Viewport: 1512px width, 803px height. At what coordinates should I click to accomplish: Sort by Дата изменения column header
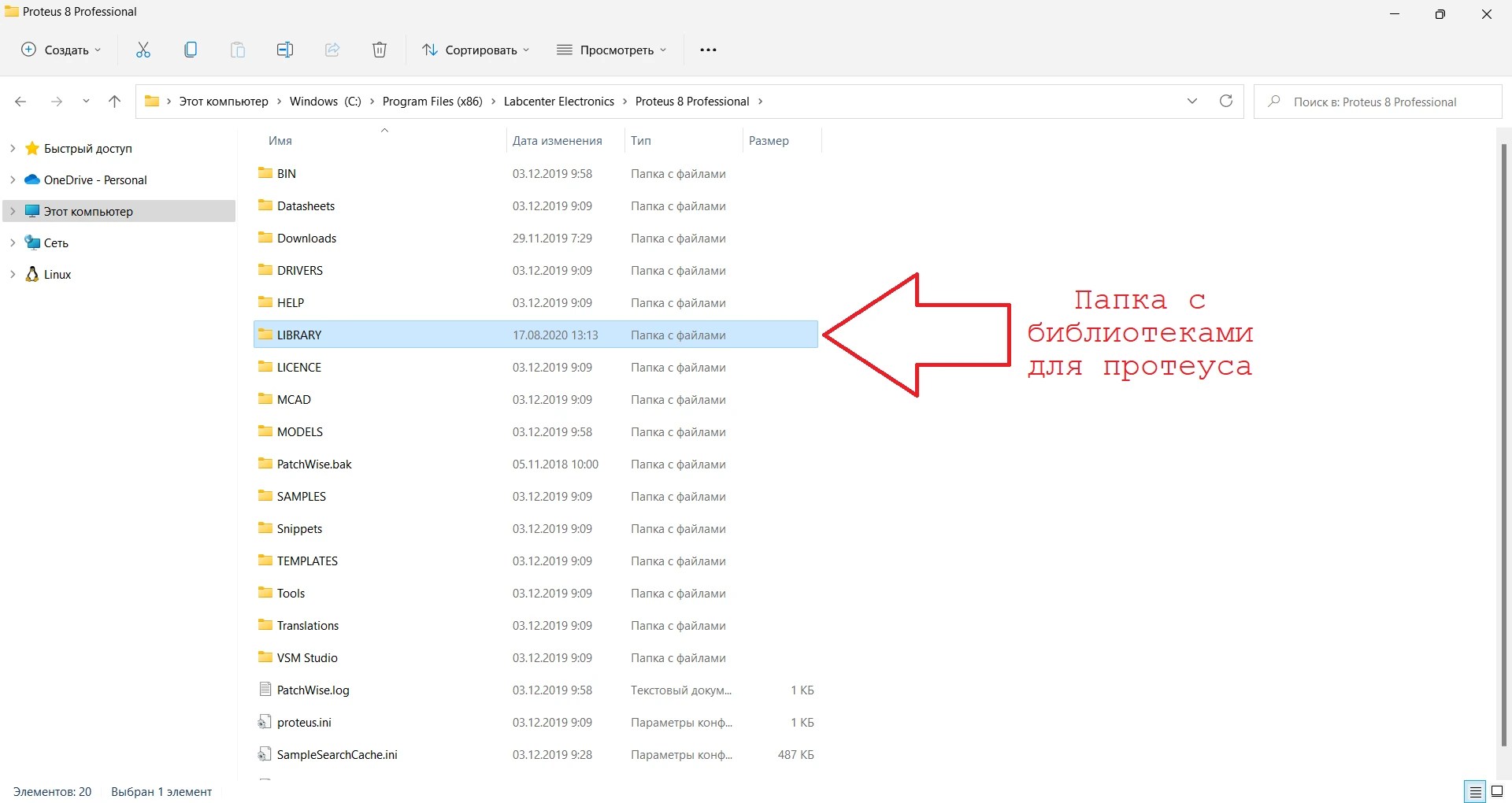(x=557, y=141)
